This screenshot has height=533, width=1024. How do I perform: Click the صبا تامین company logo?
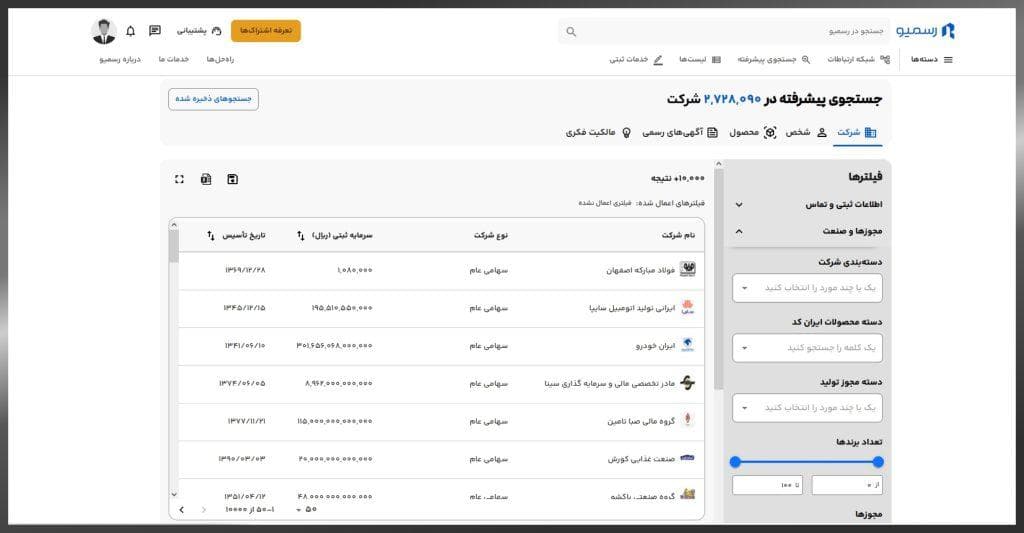pyautogui.click(x=688, y=420)
